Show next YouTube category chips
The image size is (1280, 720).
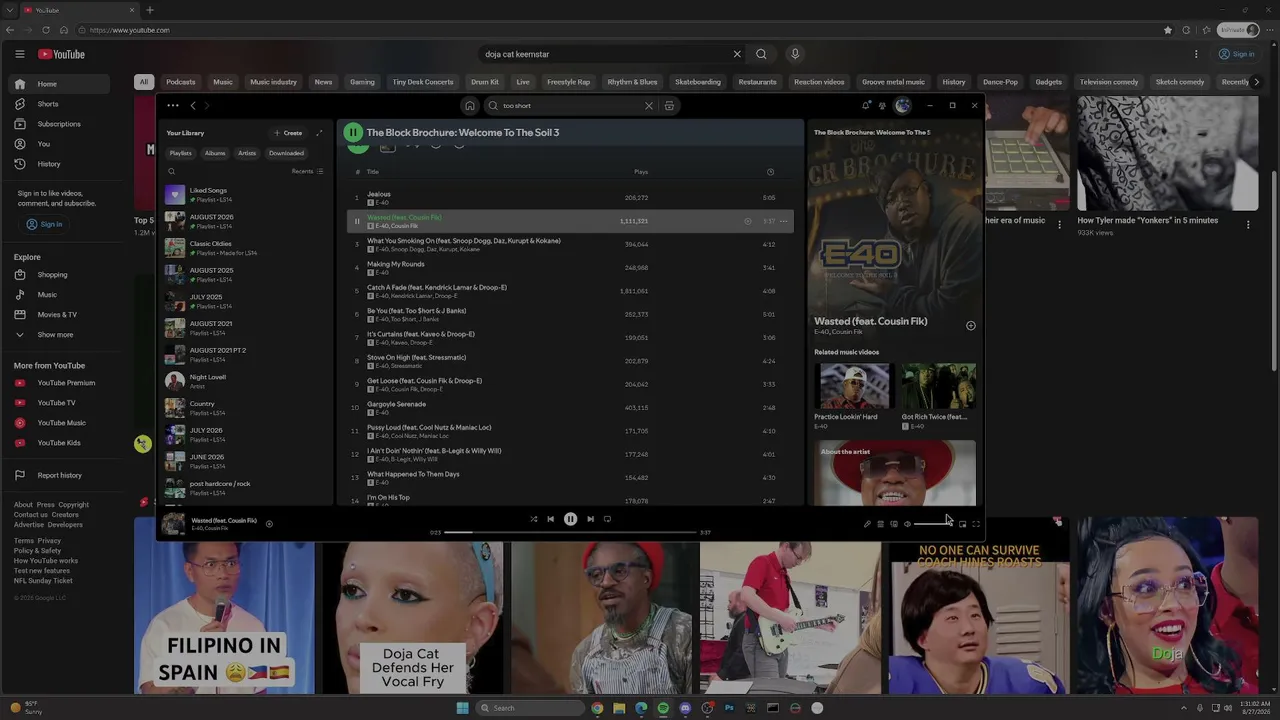(1257, 82)
